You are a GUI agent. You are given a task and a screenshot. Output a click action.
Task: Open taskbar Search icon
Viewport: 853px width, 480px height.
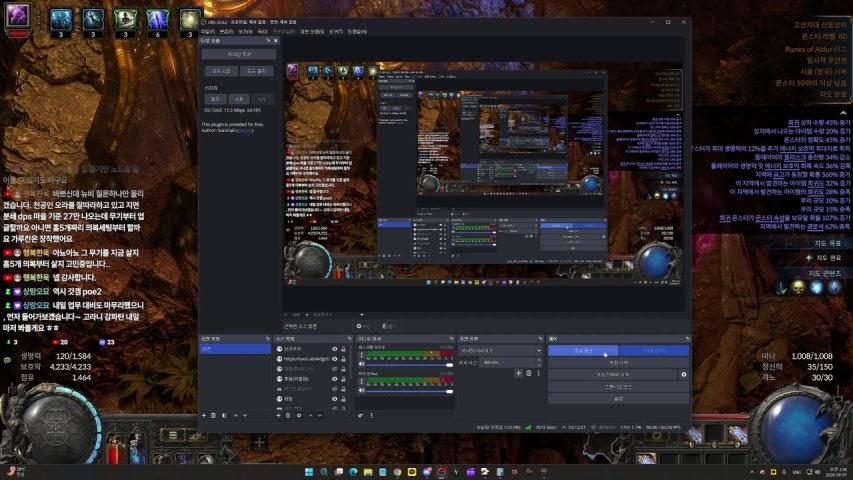pos(324,471)
